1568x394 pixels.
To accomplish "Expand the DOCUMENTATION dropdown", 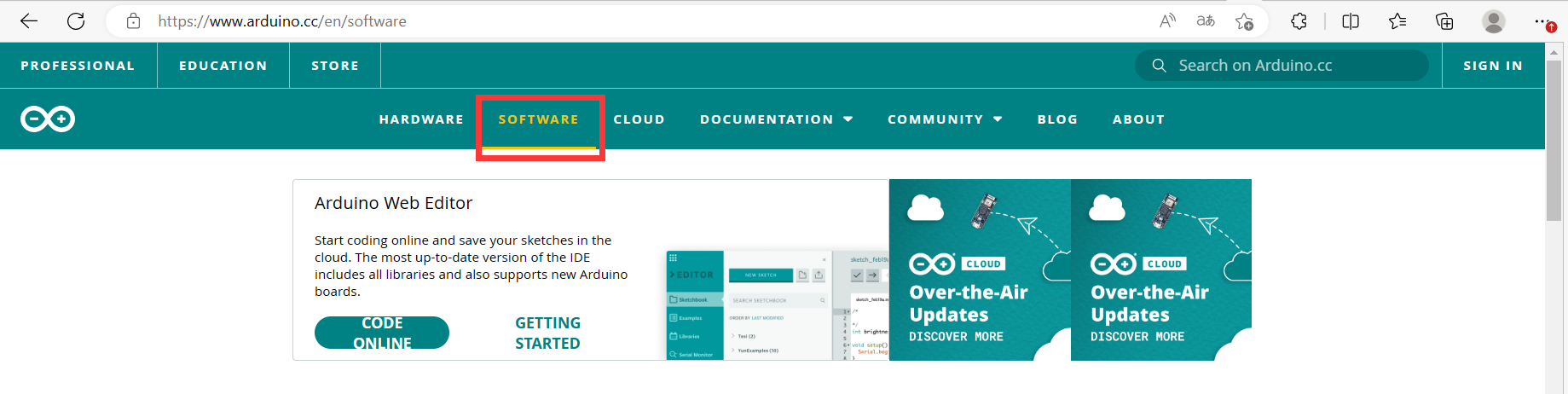I will coord(777,119).
